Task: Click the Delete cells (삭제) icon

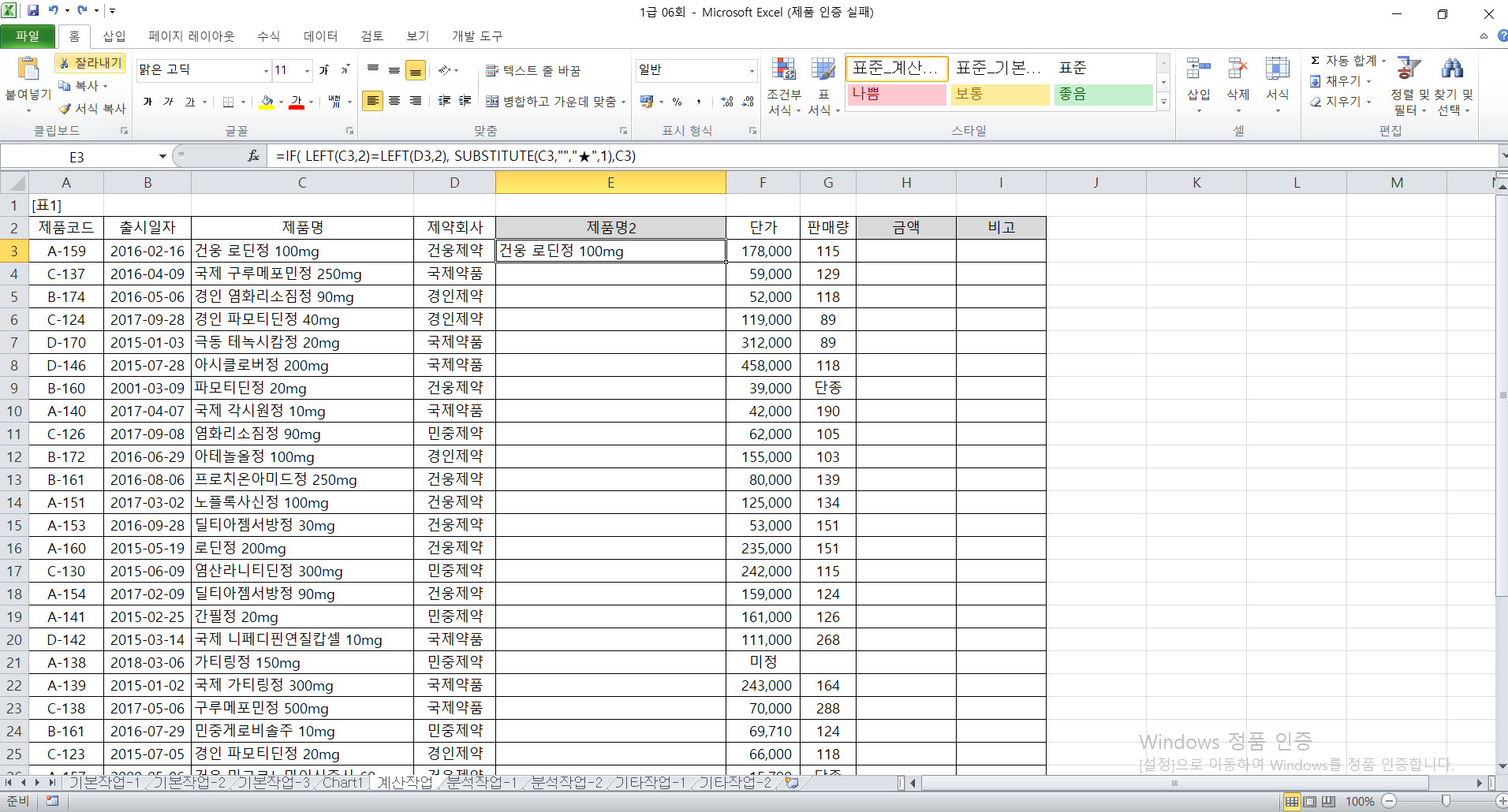Action: (1237, 71)
